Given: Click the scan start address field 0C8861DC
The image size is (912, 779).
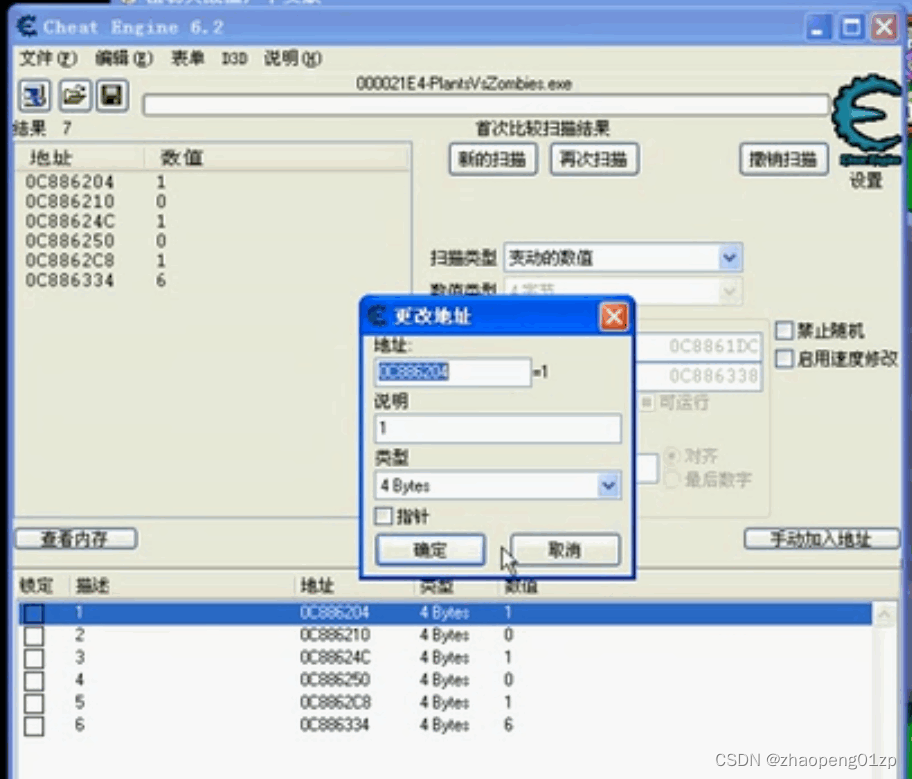Looking at the screenshot, I should pos(698,346).
